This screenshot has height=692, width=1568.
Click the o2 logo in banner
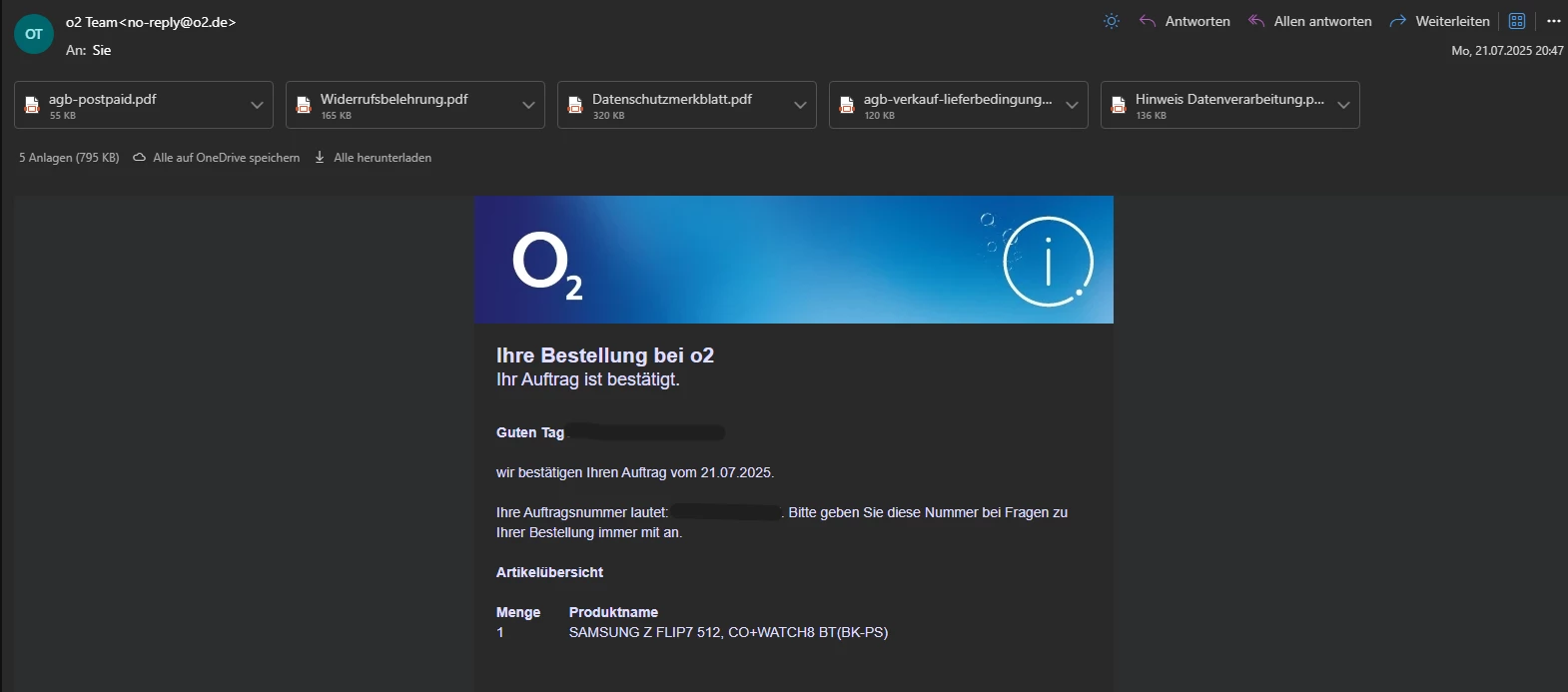click(x=547, y=266)
